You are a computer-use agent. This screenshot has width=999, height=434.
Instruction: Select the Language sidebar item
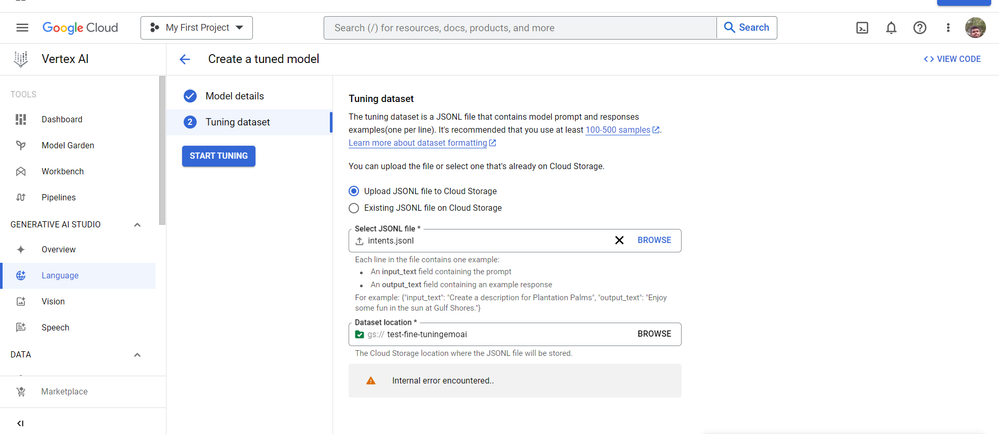tap(78, 275)
